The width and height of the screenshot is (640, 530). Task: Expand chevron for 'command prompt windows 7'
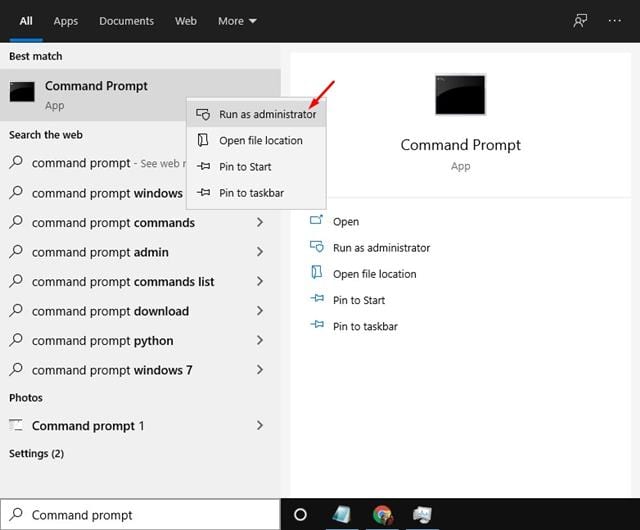(260, 370)
